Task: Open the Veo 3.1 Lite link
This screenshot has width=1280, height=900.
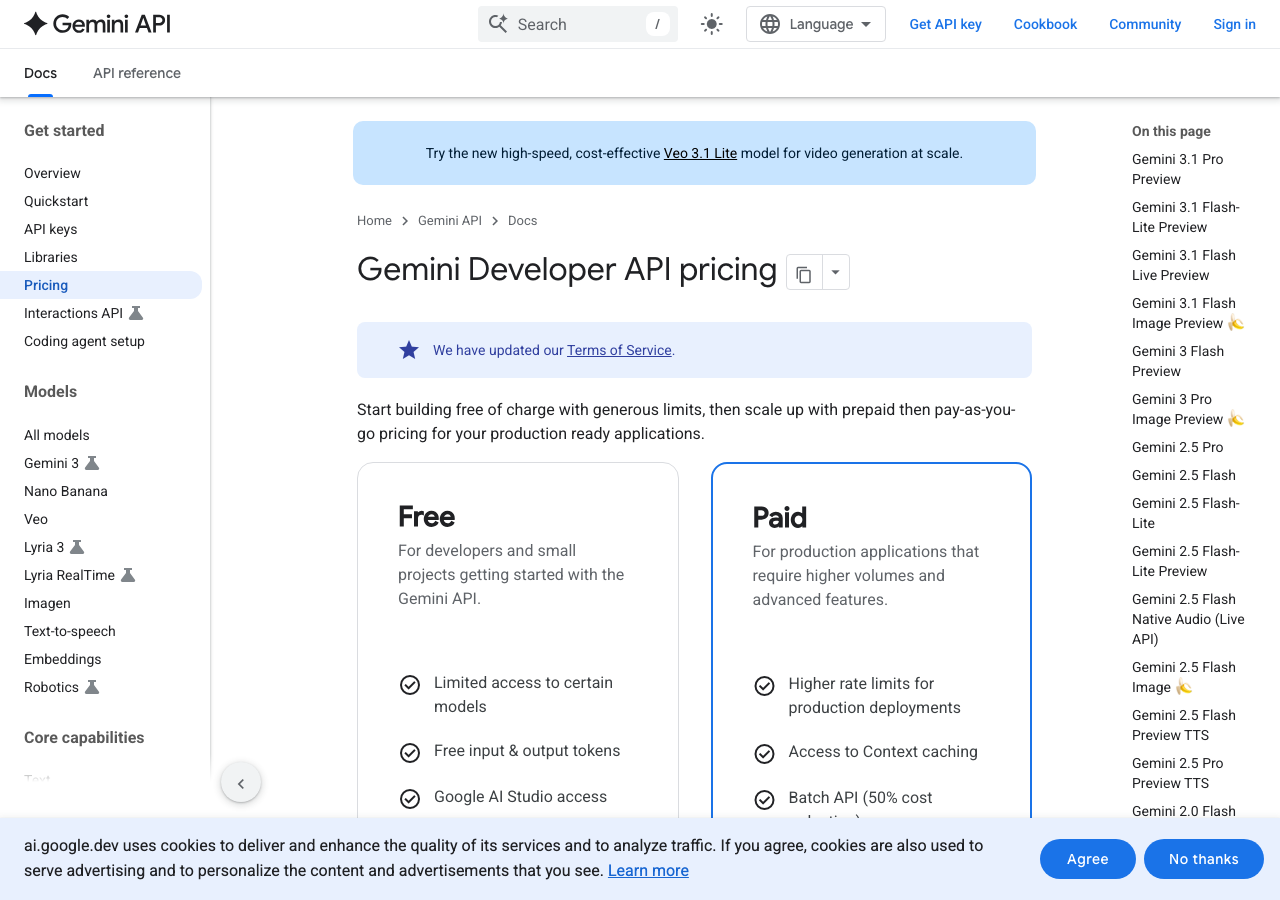Action: pyautogui.click(x=700, y=153)
